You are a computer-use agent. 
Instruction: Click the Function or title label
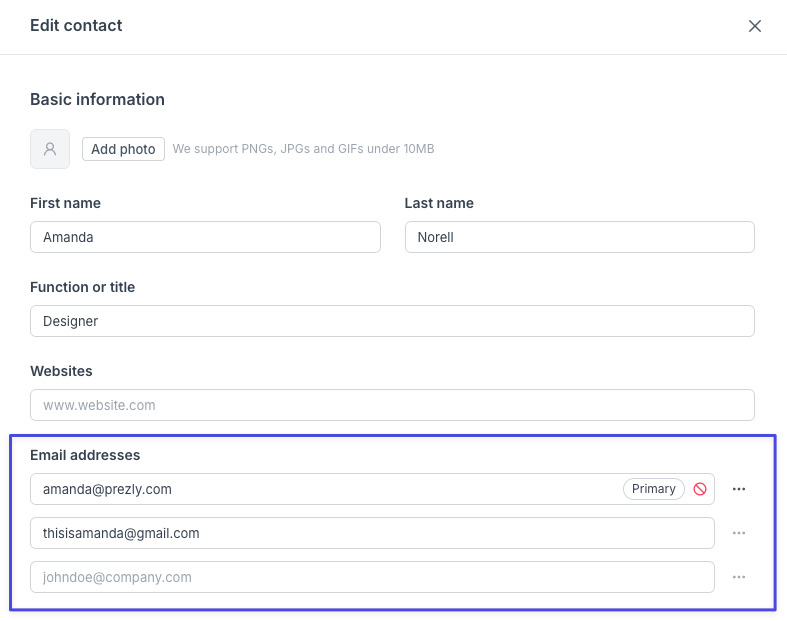point(82,287)
